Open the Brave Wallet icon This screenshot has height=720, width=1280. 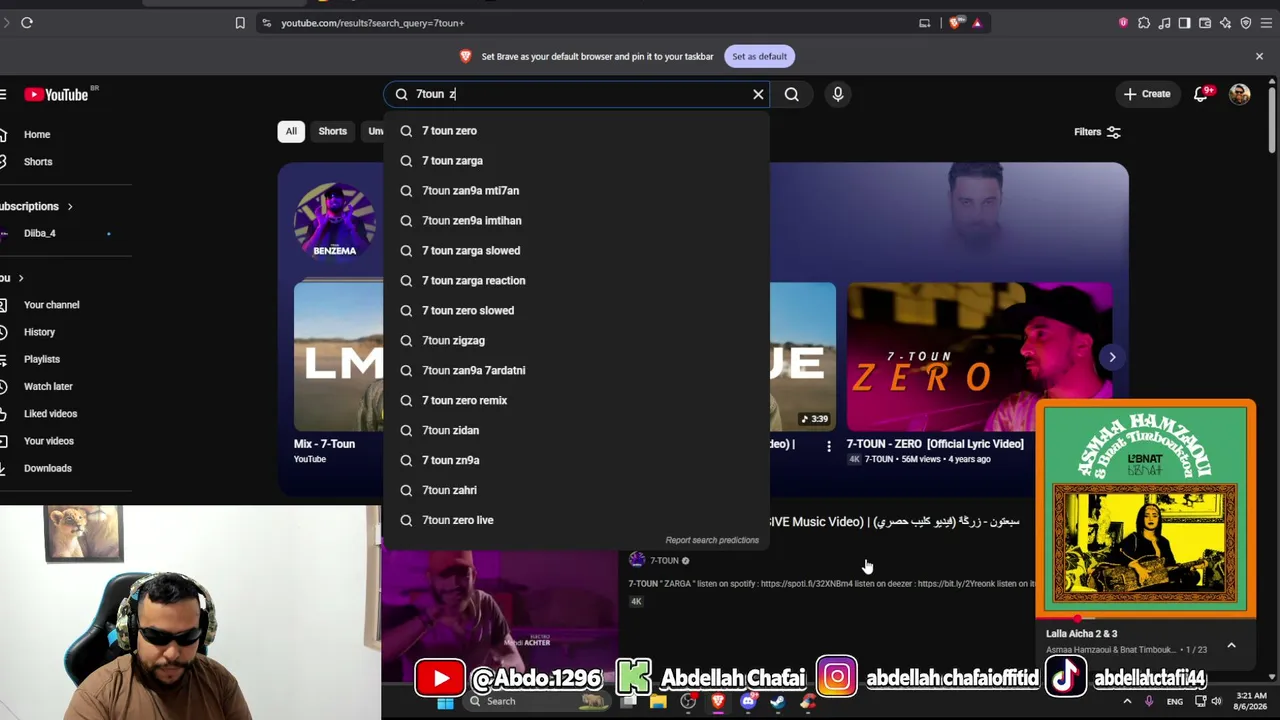1205,23
